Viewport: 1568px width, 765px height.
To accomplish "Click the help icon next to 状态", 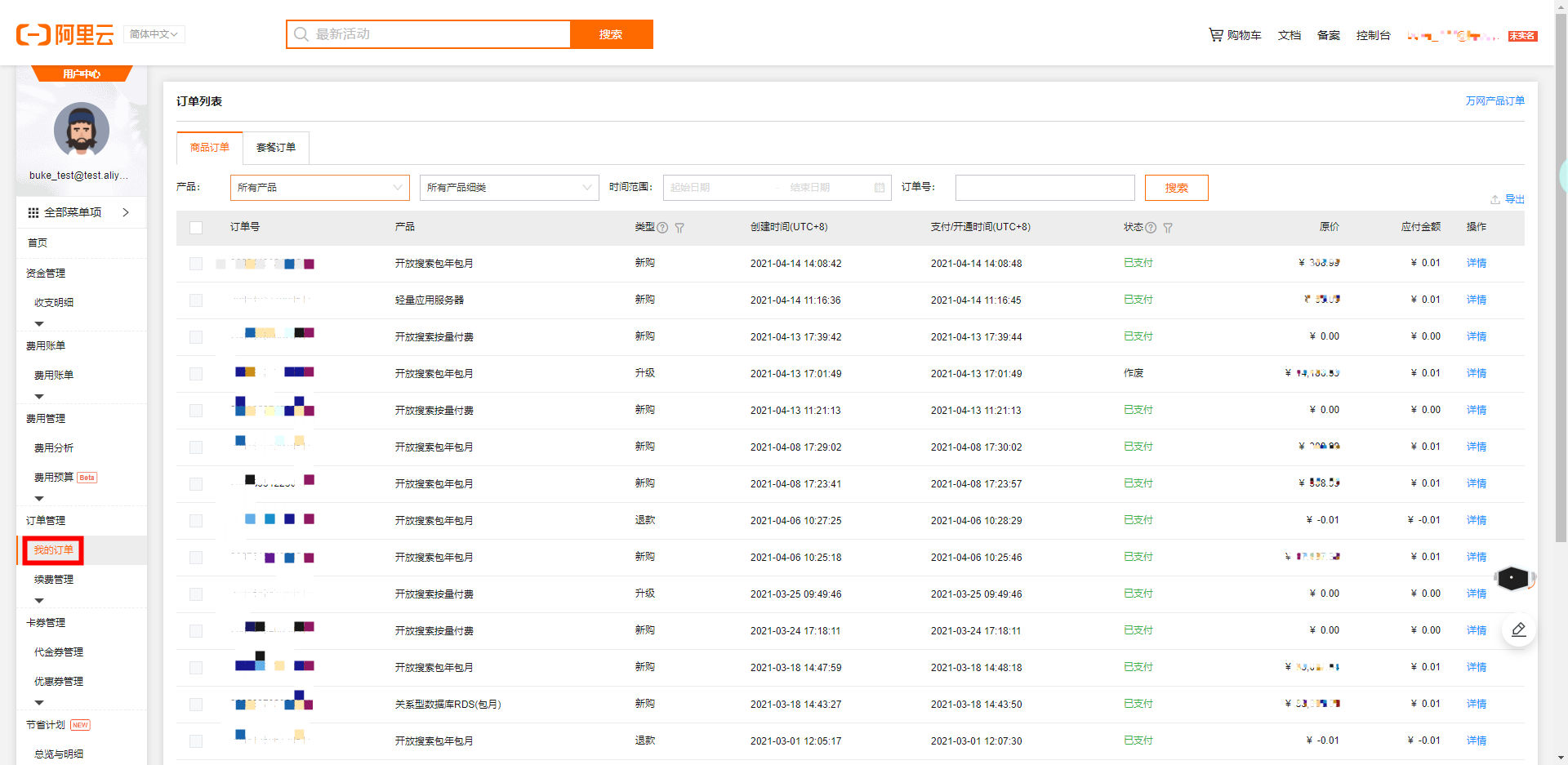I will click(1151, 228).
